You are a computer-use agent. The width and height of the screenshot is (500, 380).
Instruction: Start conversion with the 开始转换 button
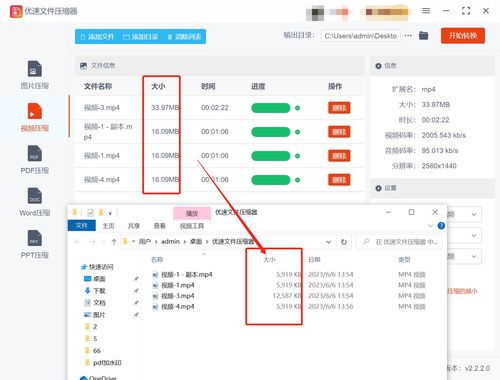pyautogui.click(x=463, y=36)
